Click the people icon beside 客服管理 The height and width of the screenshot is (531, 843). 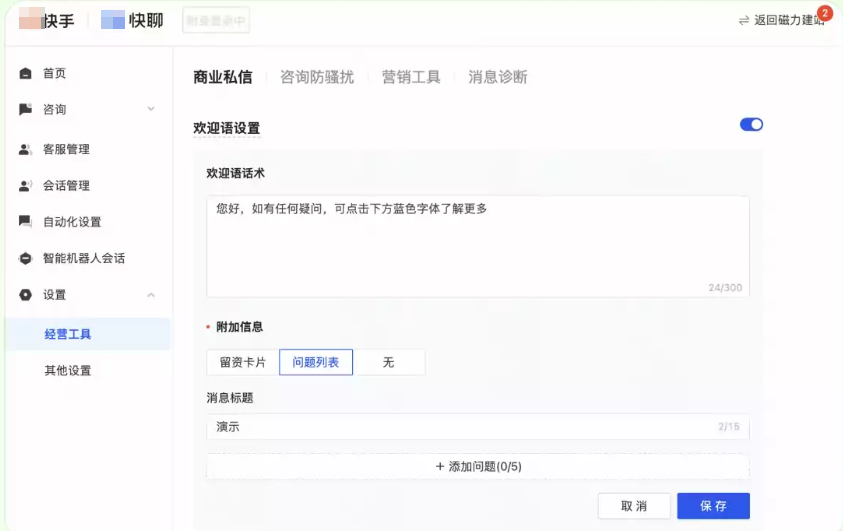(25, 149)
